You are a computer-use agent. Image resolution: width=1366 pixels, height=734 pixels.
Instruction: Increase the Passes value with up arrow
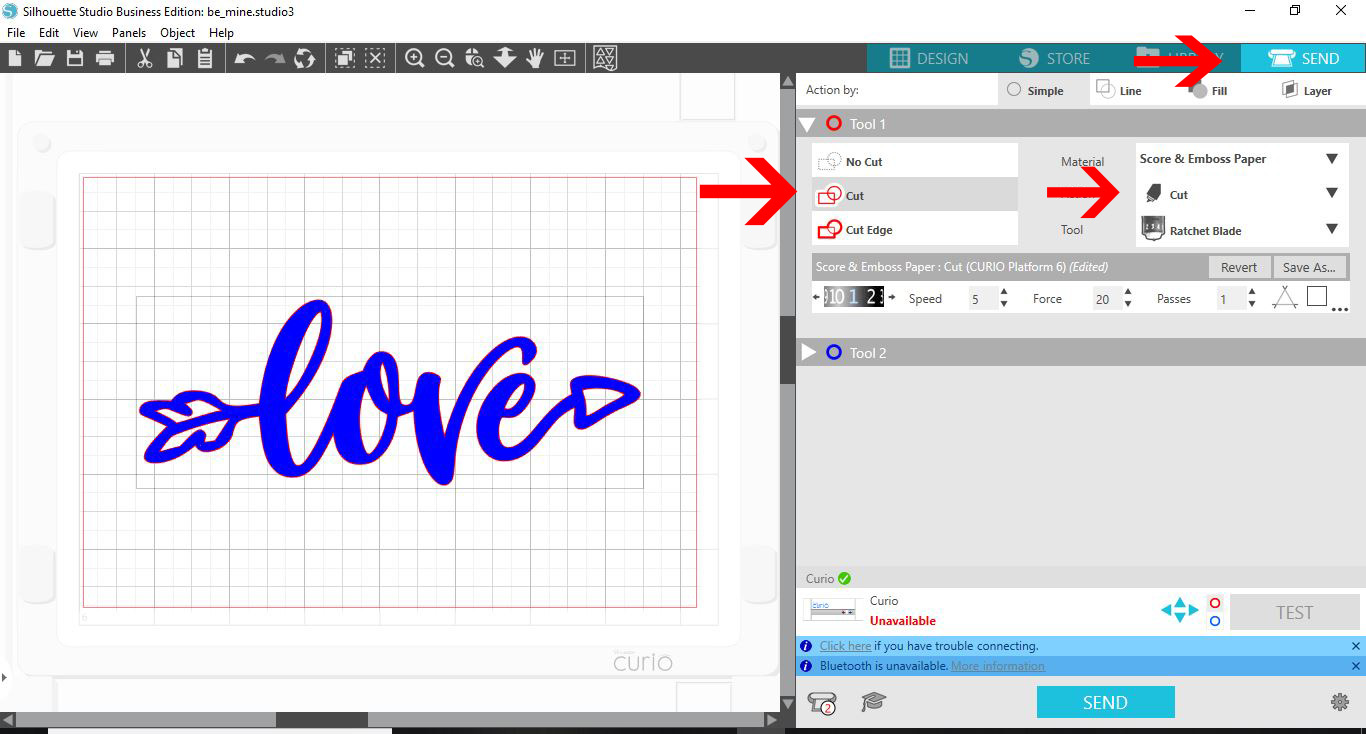pos(1252,292)
